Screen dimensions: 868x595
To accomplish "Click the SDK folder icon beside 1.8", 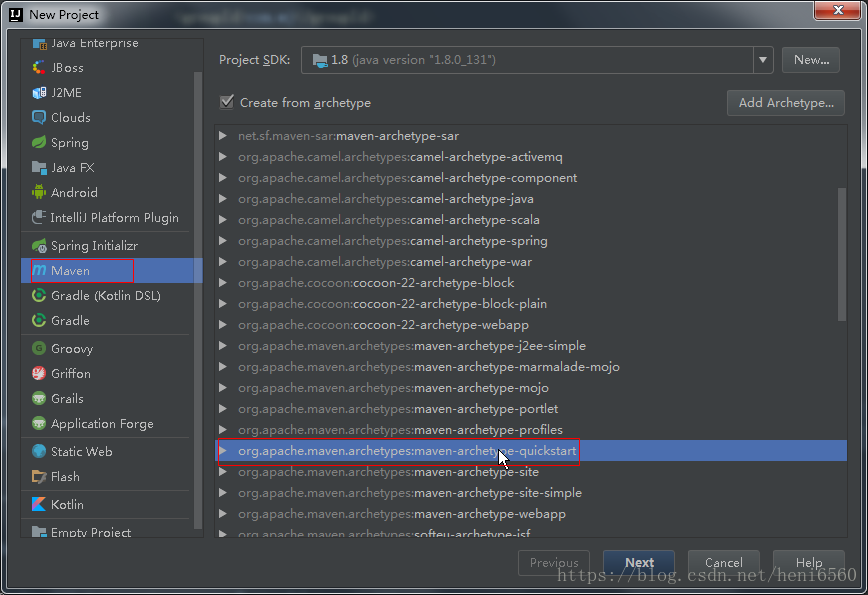I will (320, 60).
